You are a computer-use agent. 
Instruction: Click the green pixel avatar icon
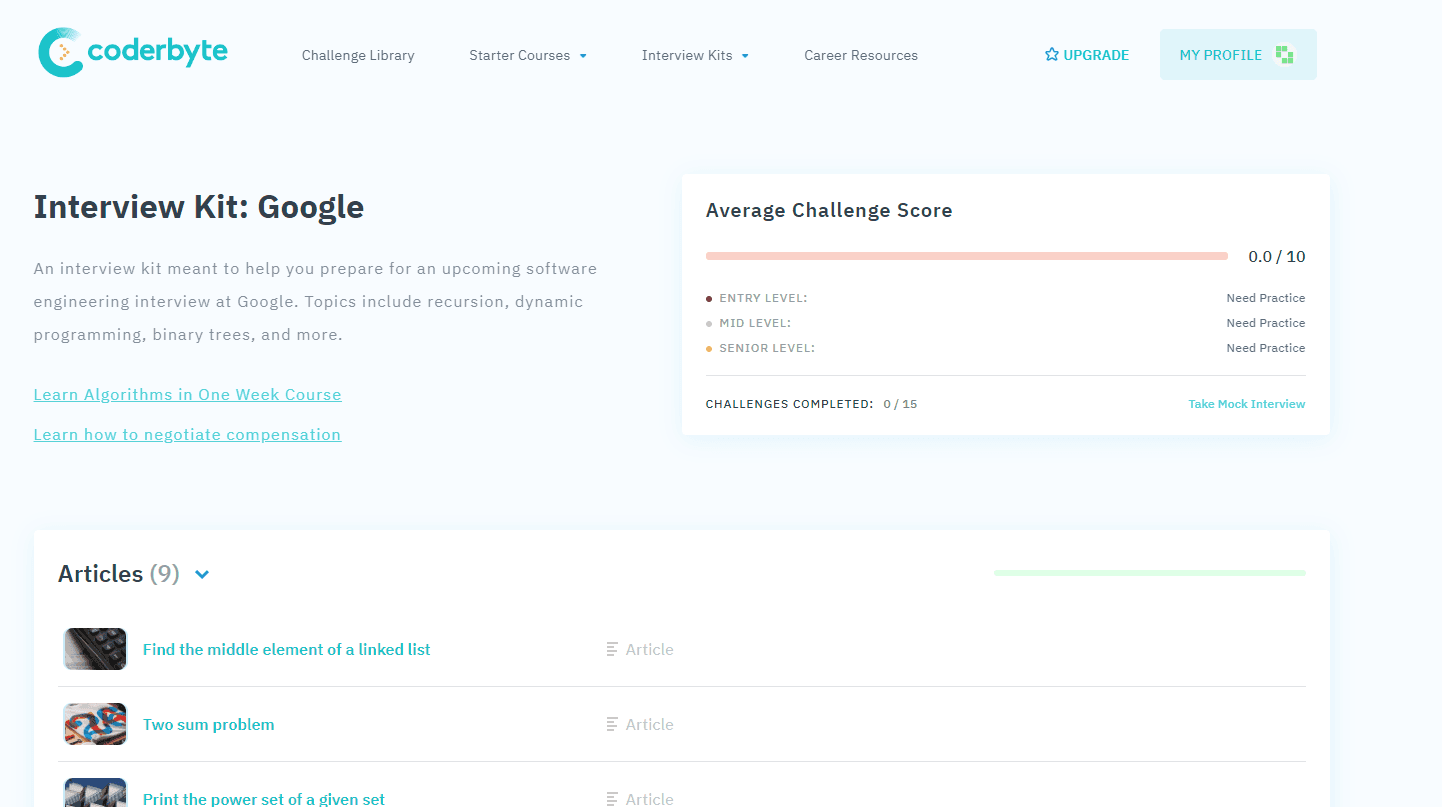pyautogui.click(x=1285, y=55)
